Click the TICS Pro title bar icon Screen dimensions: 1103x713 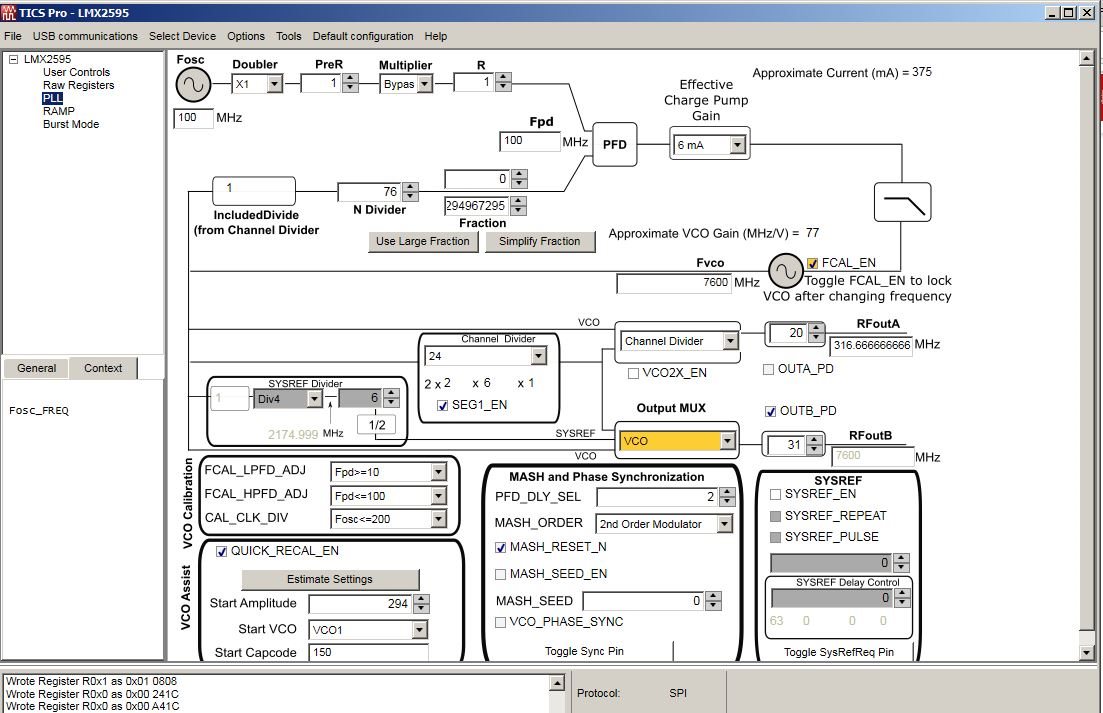point(8,13)
